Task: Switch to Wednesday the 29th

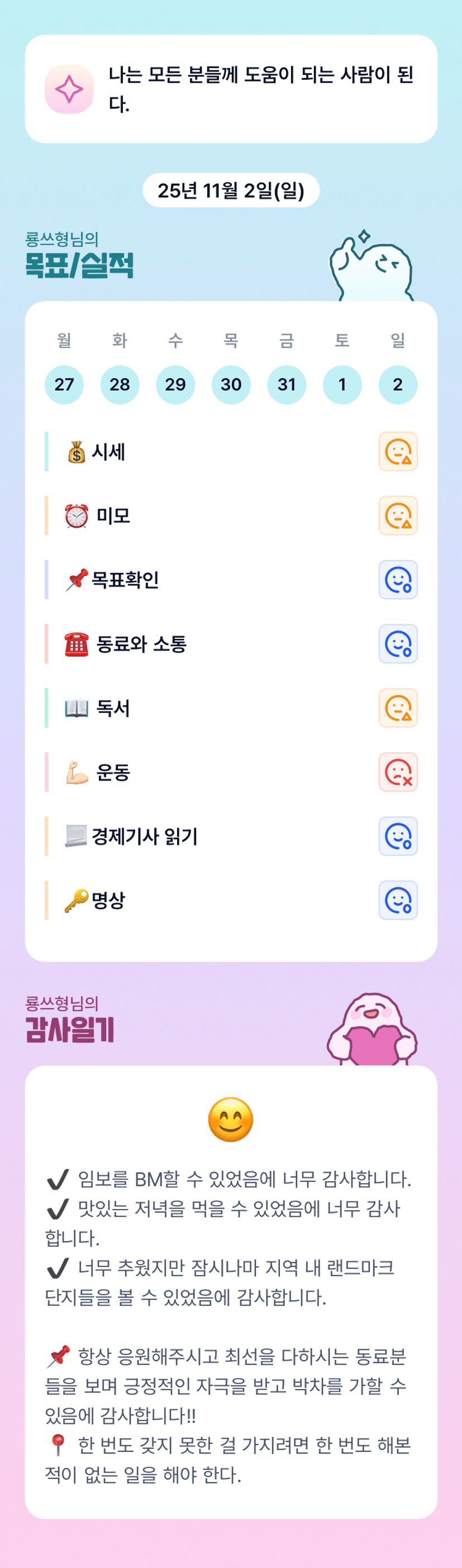Action: [175, 385]
